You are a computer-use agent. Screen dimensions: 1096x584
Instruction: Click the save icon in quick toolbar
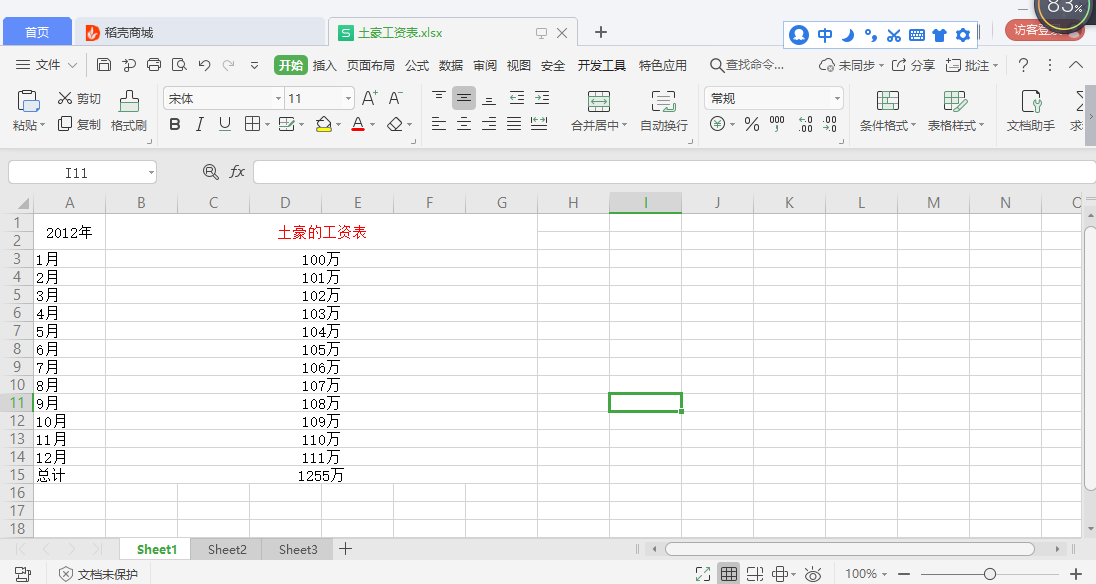point(104,65)
